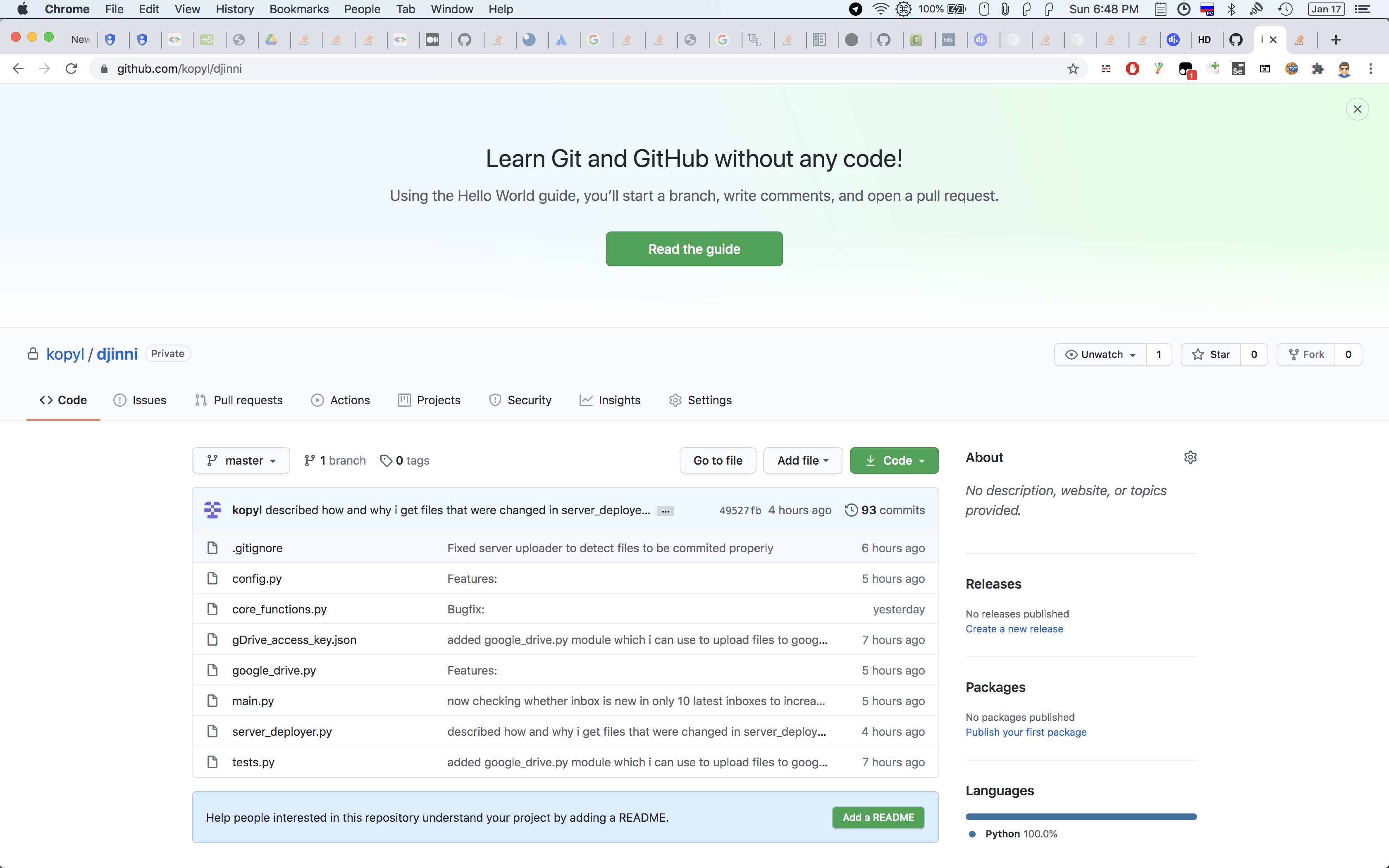This screenshot has width=1389, height=868.
Task: Click the browser forward arrow
Action: 44,69
